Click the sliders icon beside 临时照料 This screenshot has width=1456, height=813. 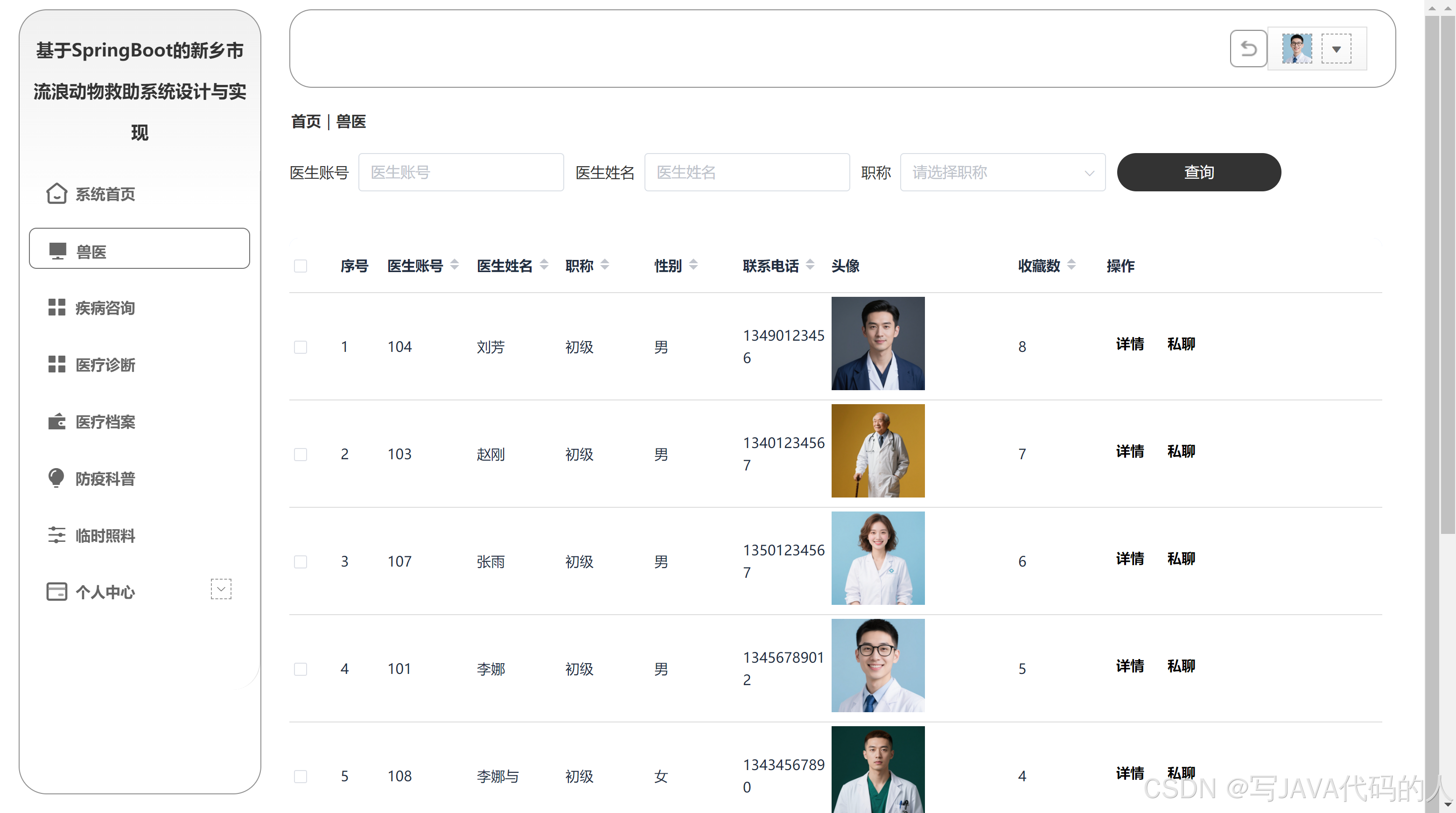pyautogui.click(x=56, y=535)
